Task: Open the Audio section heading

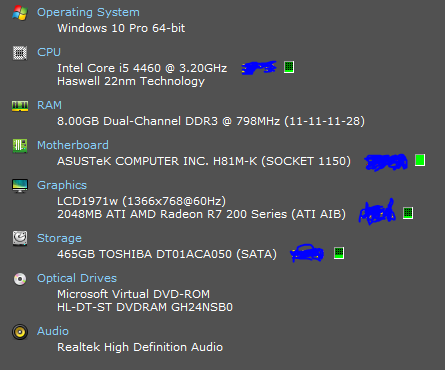Action: tap(53, 331)
